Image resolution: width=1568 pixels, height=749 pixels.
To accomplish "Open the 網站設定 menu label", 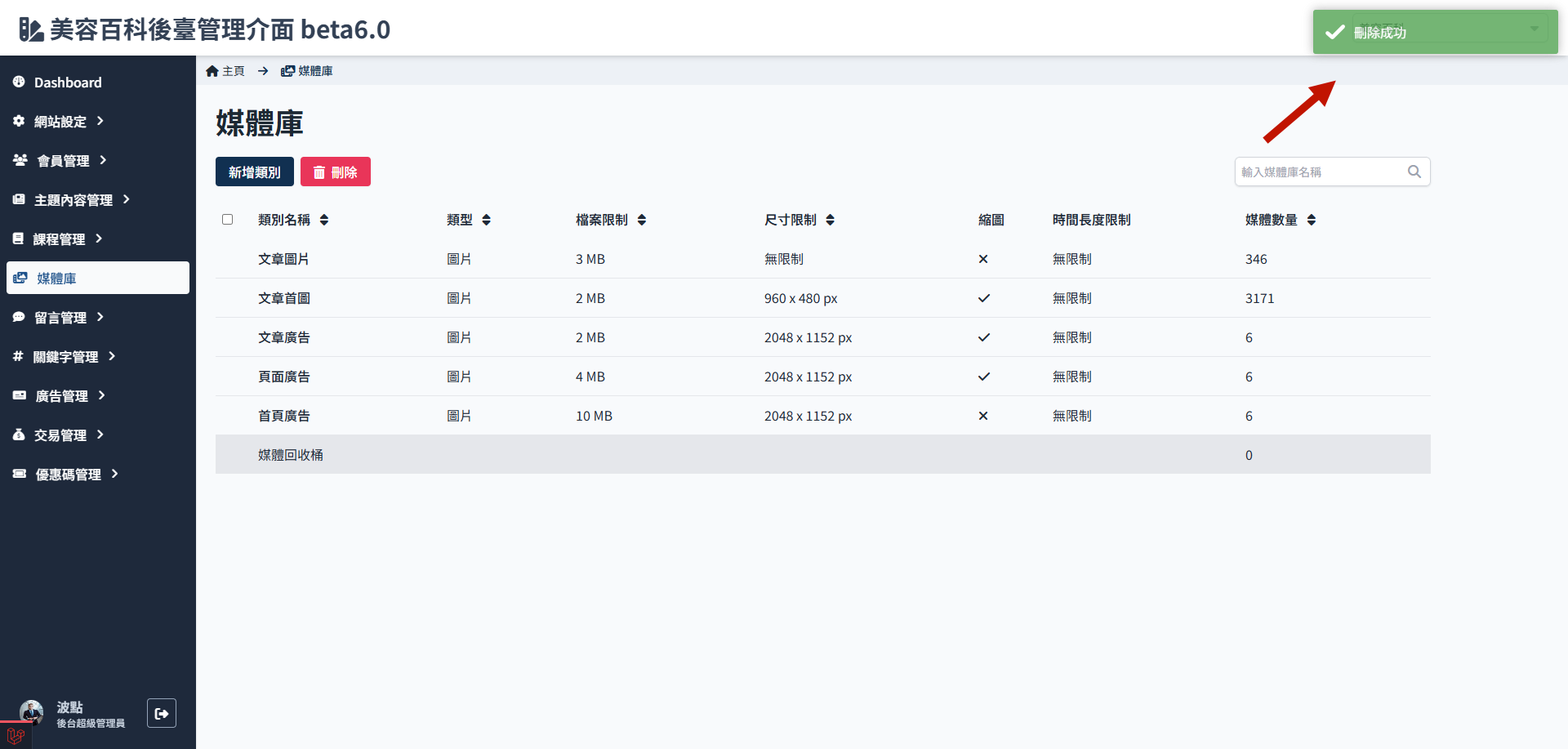I will point(60,122).
